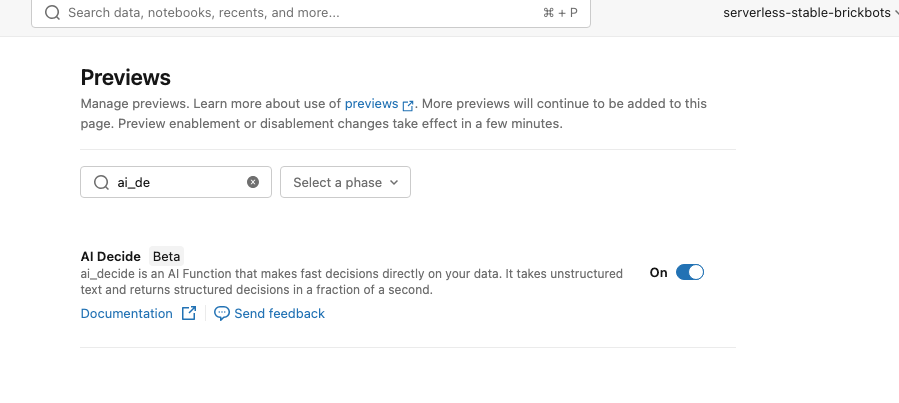Open the previews help link
Screen dimensions: 899x403
(x=371, y=104)
